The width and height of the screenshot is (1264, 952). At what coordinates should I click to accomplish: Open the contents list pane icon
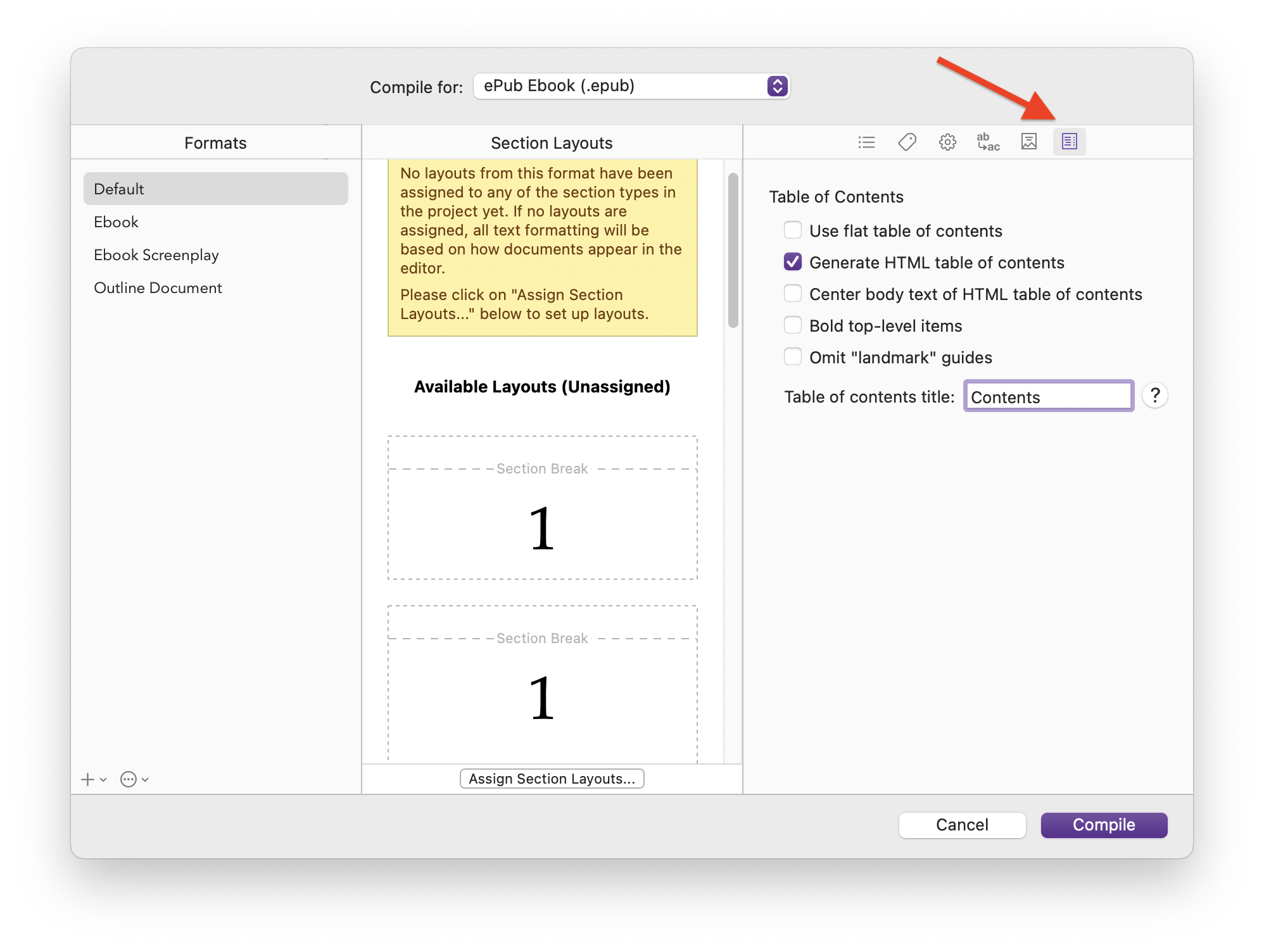(866, 142)
